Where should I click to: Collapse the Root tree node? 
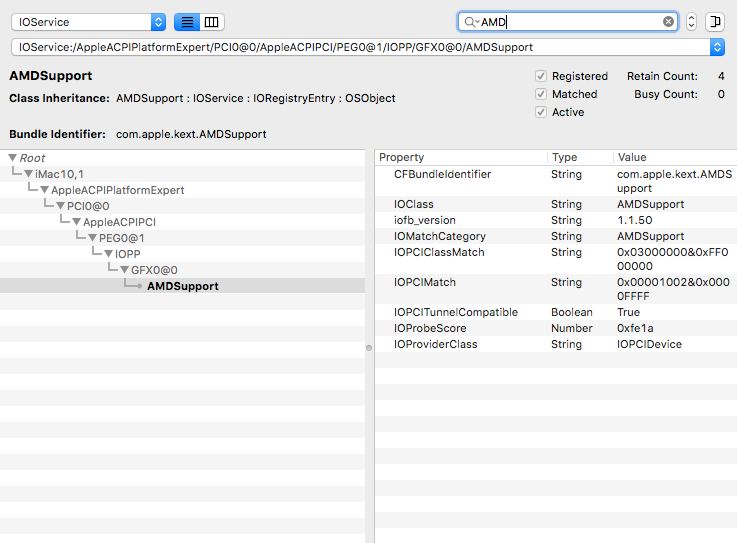13,157
